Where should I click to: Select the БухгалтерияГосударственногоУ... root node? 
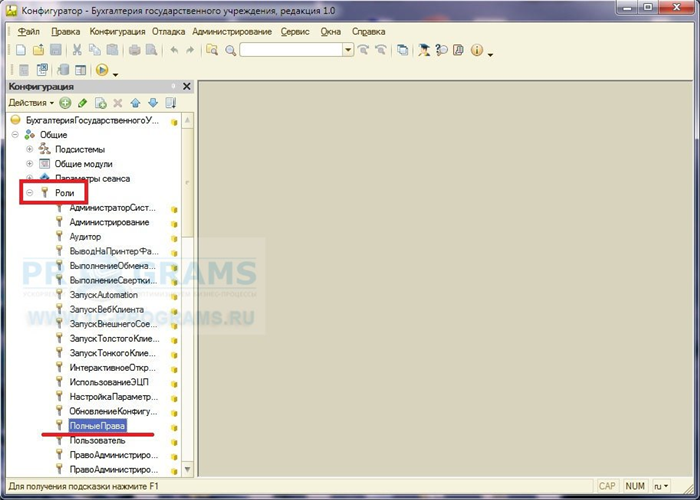(92, 120)
